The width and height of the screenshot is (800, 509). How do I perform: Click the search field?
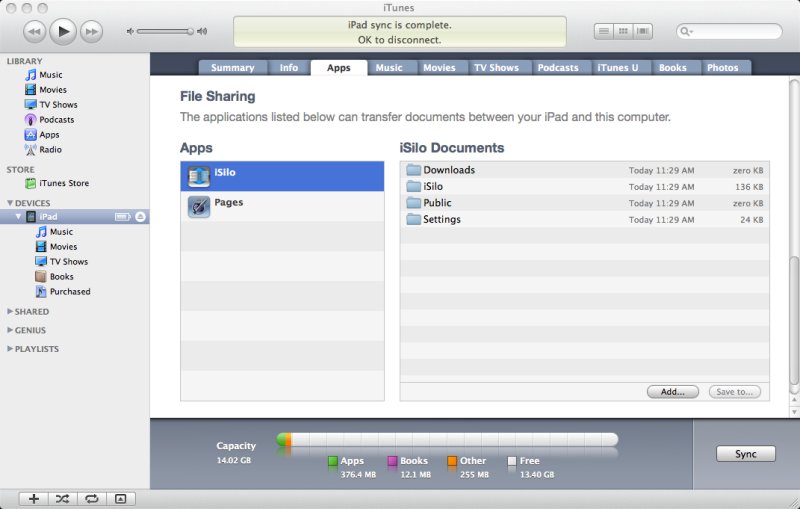[735, 32]
